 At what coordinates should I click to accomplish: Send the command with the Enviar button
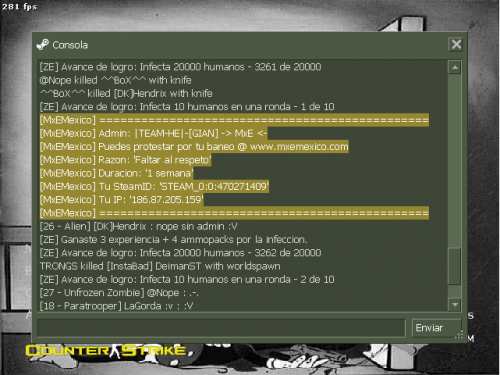pyautogui.click(x=437, y=328)
